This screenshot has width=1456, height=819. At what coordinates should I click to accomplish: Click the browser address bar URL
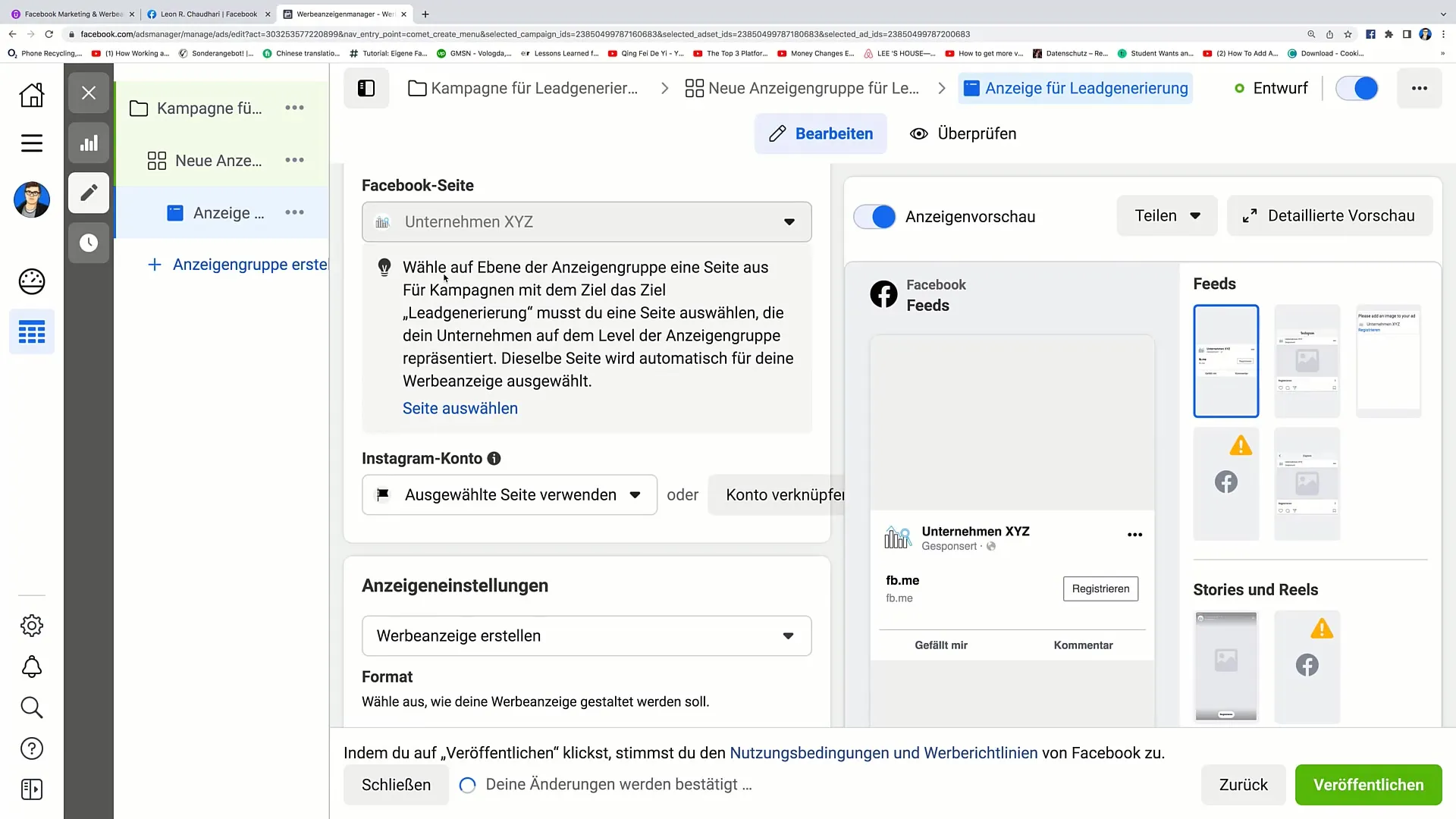[525, 34]
